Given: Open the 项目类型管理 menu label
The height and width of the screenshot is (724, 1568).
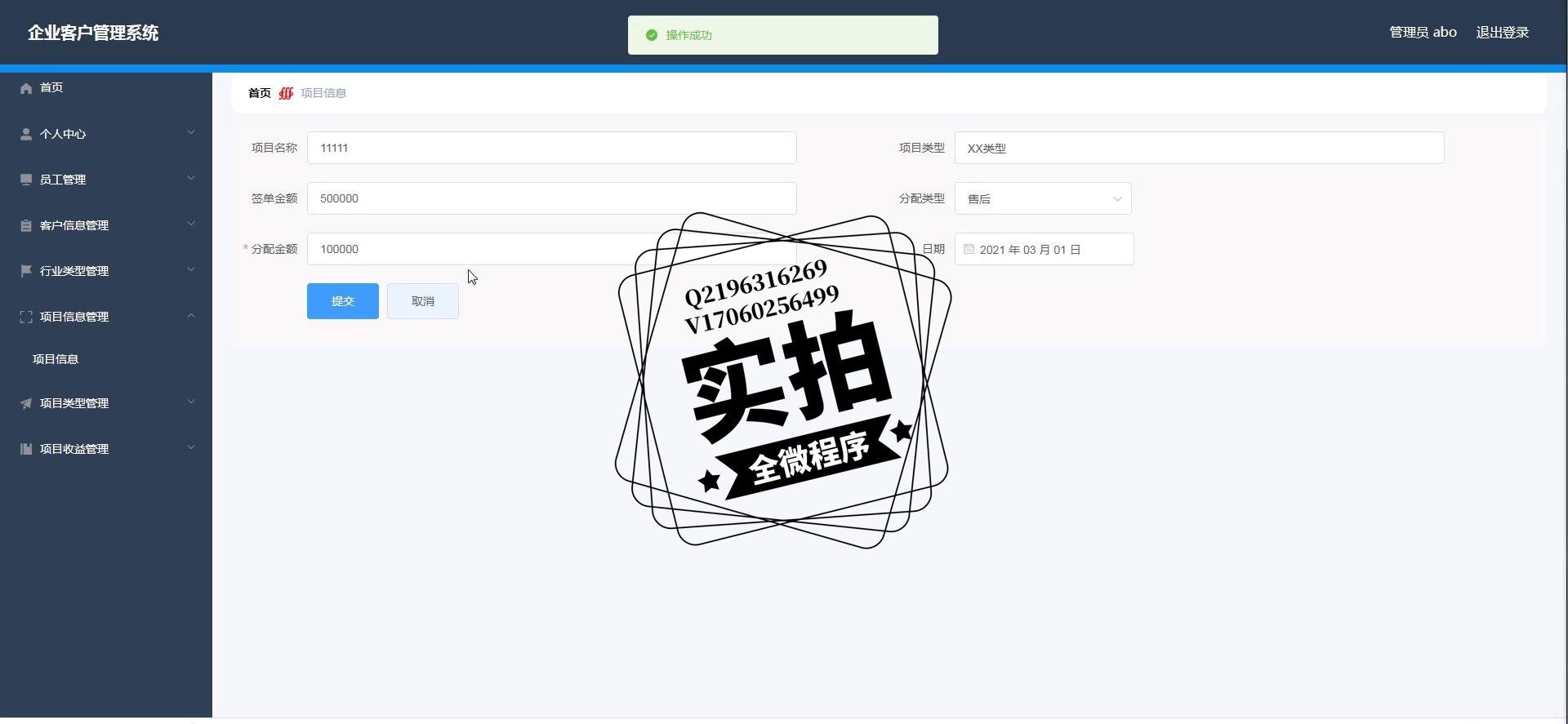Looking at the screenshot, I should [x=74, y=403].
